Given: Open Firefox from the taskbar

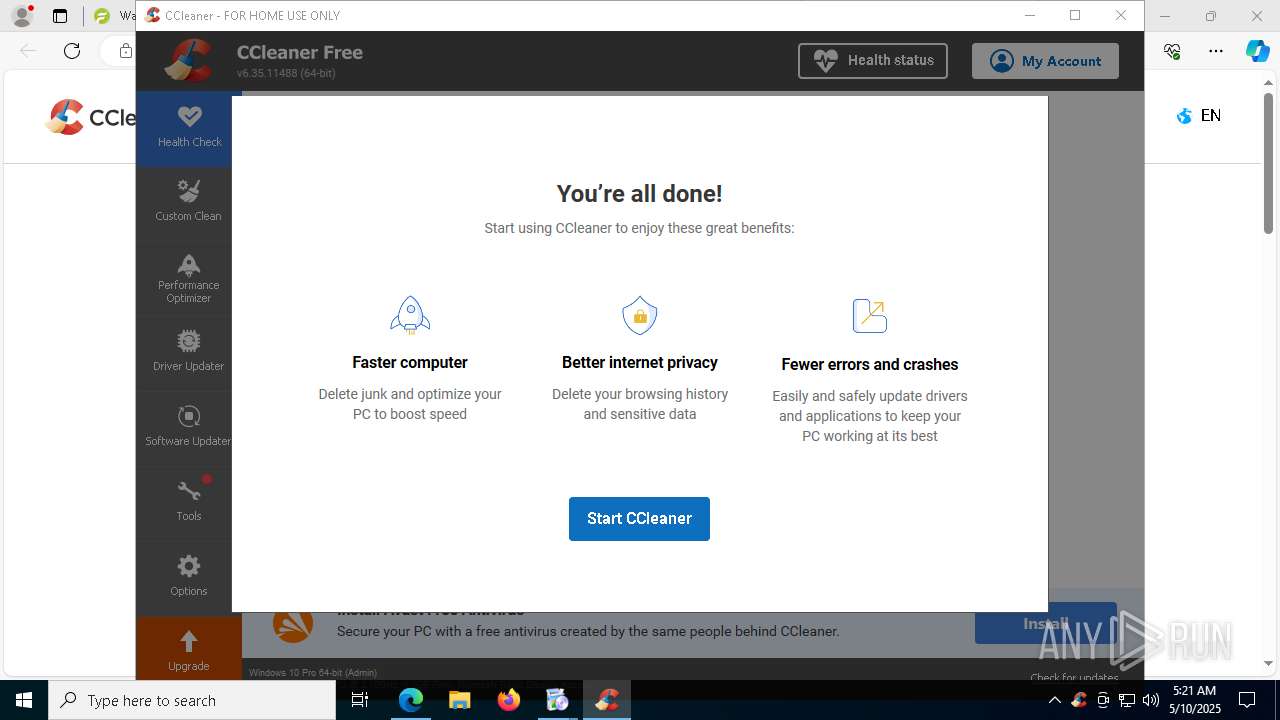Looking at the screenshot, I should pos(509,700).
